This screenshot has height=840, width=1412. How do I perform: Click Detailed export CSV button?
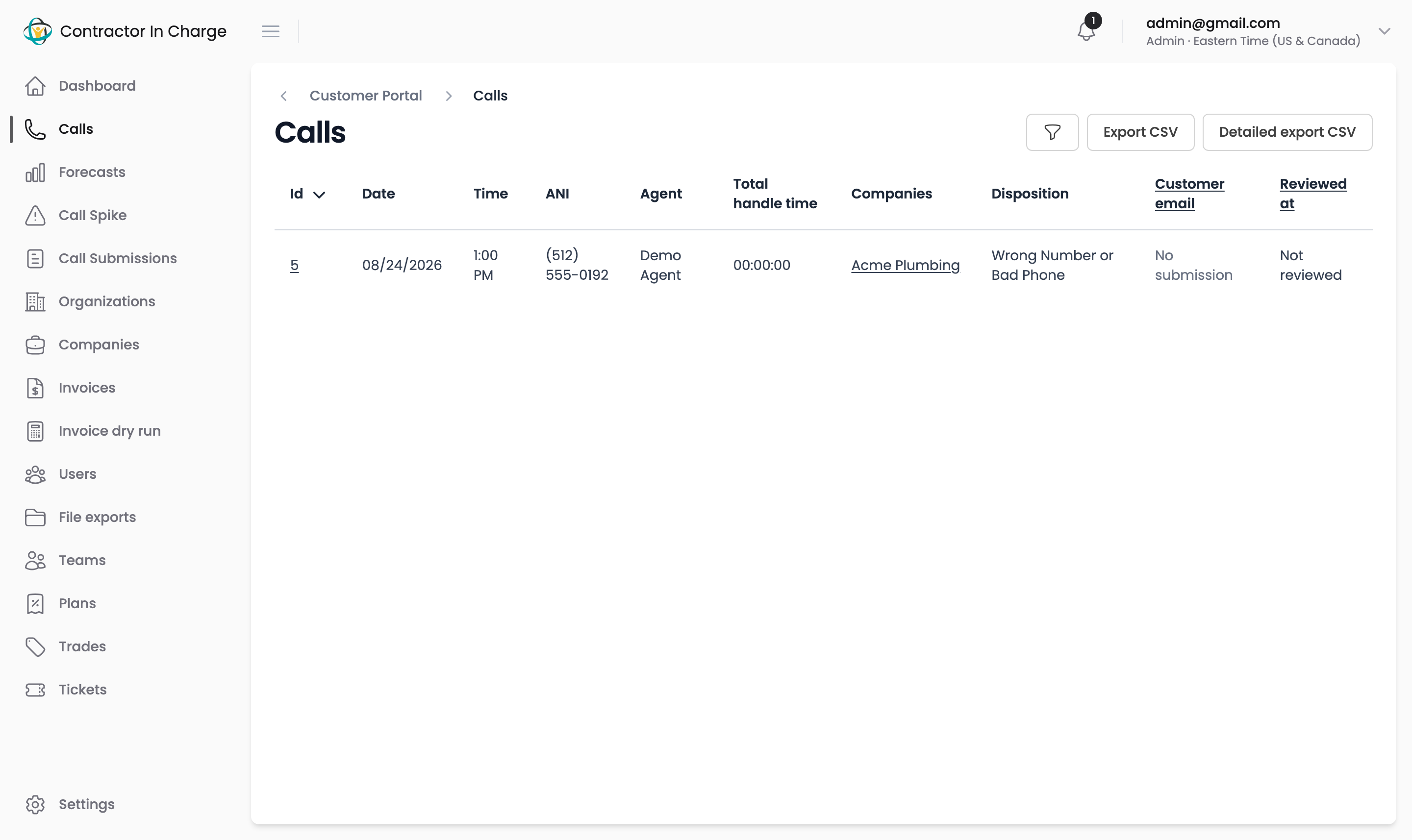(x=1287, y=132)
